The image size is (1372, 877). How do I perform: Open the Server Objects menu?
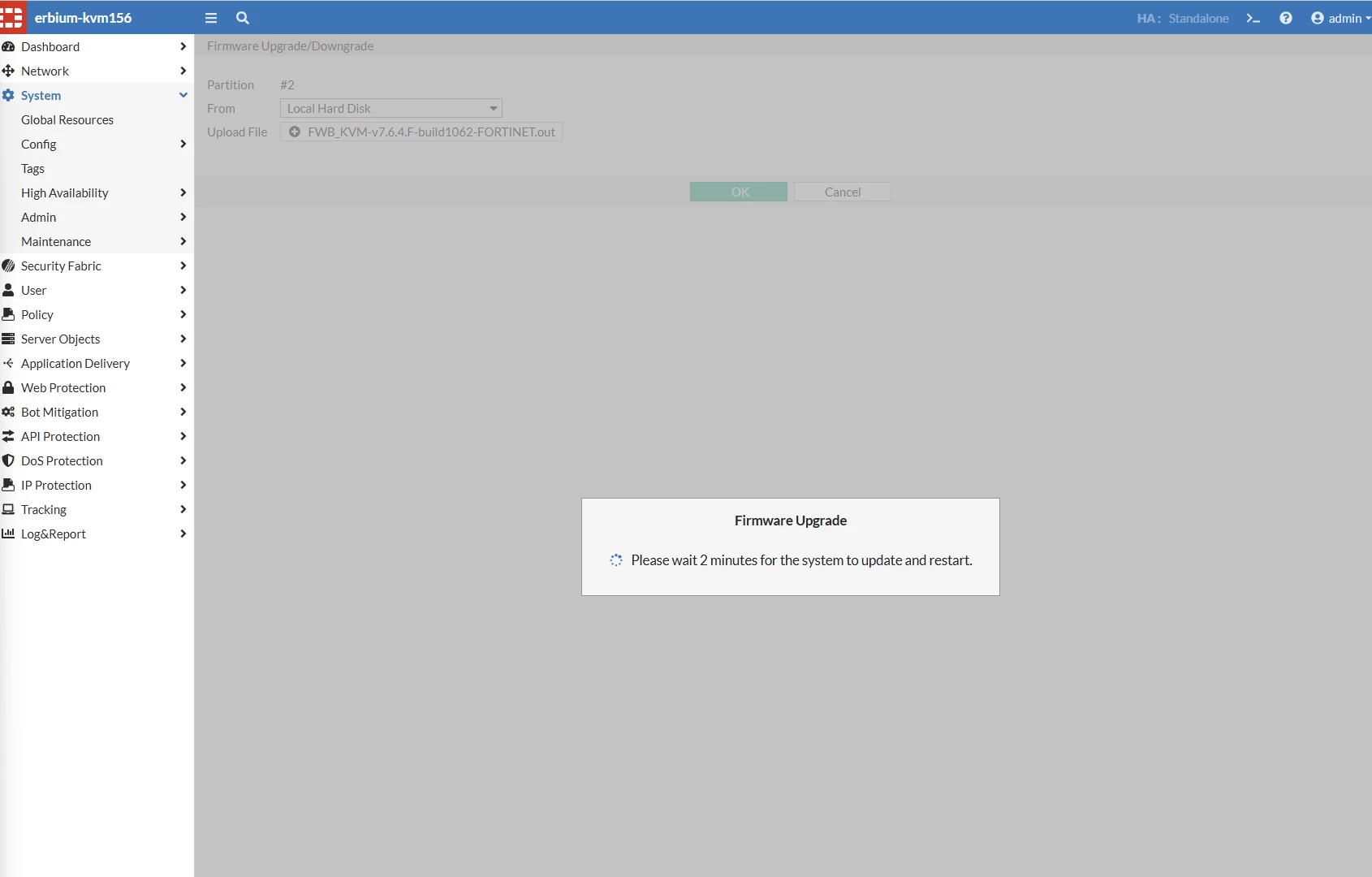point(97,339)
